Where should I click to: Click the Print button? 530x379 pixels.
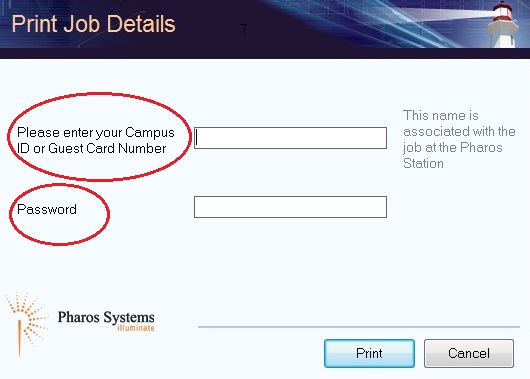(x=369, y=353)
